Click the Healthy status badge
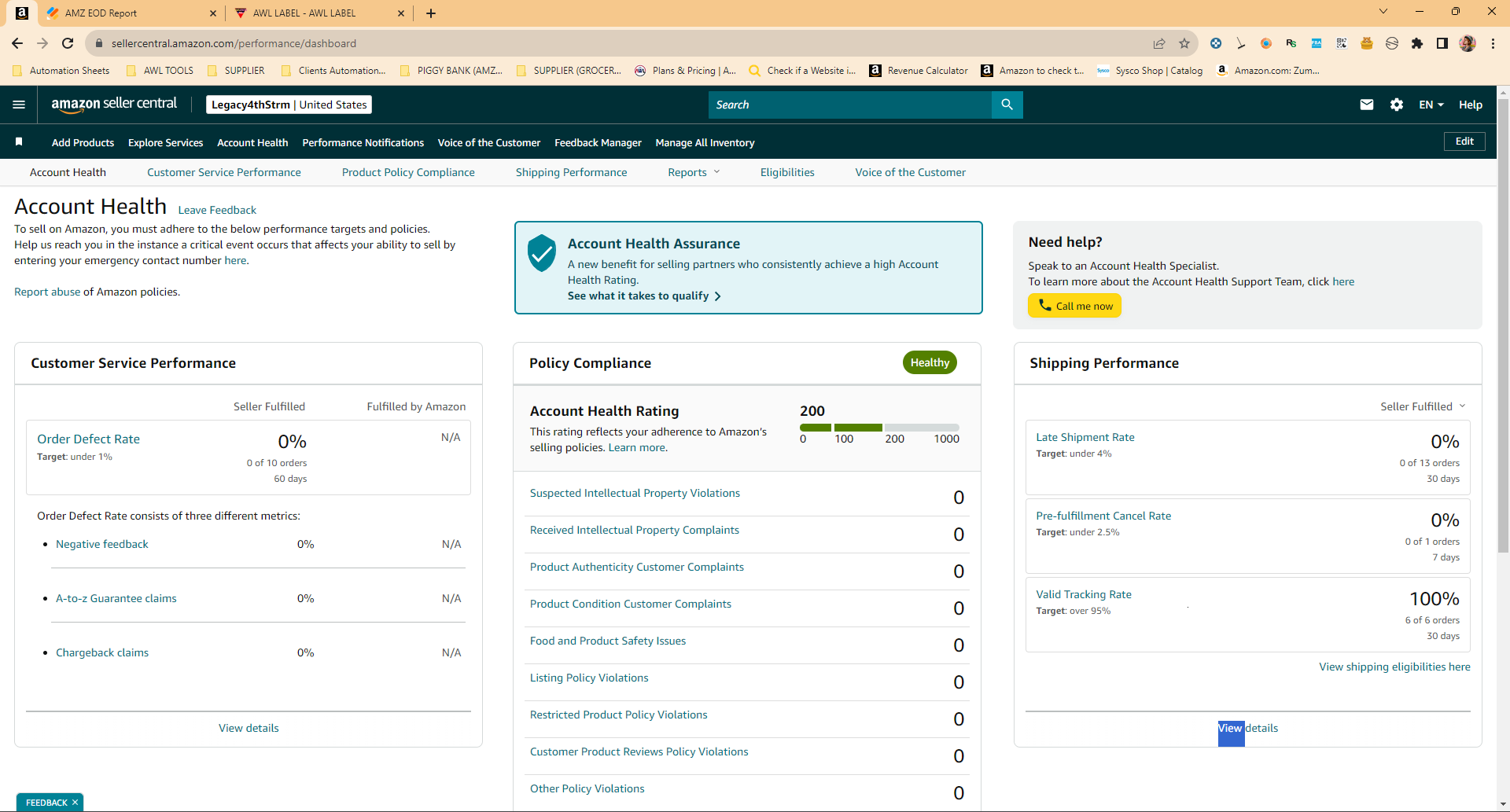 click(x=930, y=362)
